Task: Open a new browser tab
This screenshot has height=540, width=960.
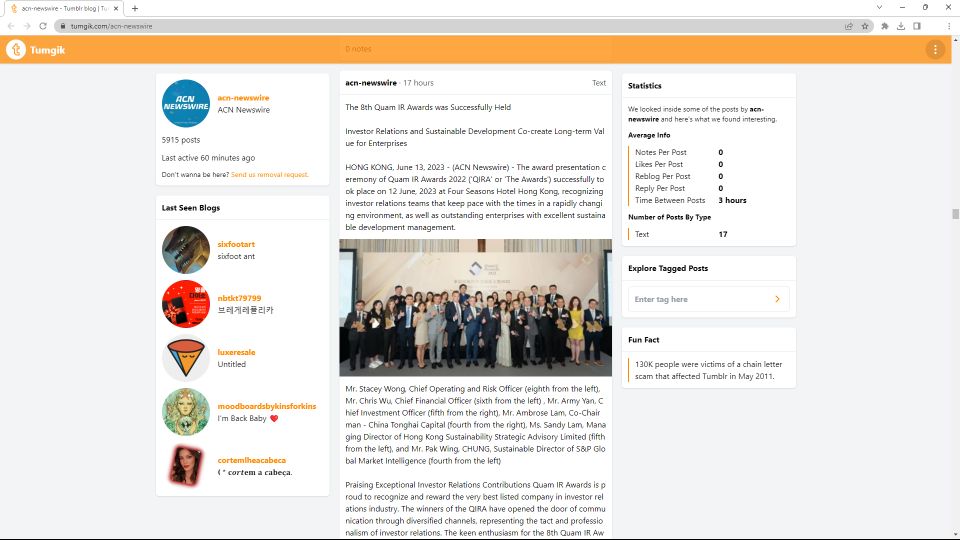Action: pyautogui.click(x=135, y=9)
